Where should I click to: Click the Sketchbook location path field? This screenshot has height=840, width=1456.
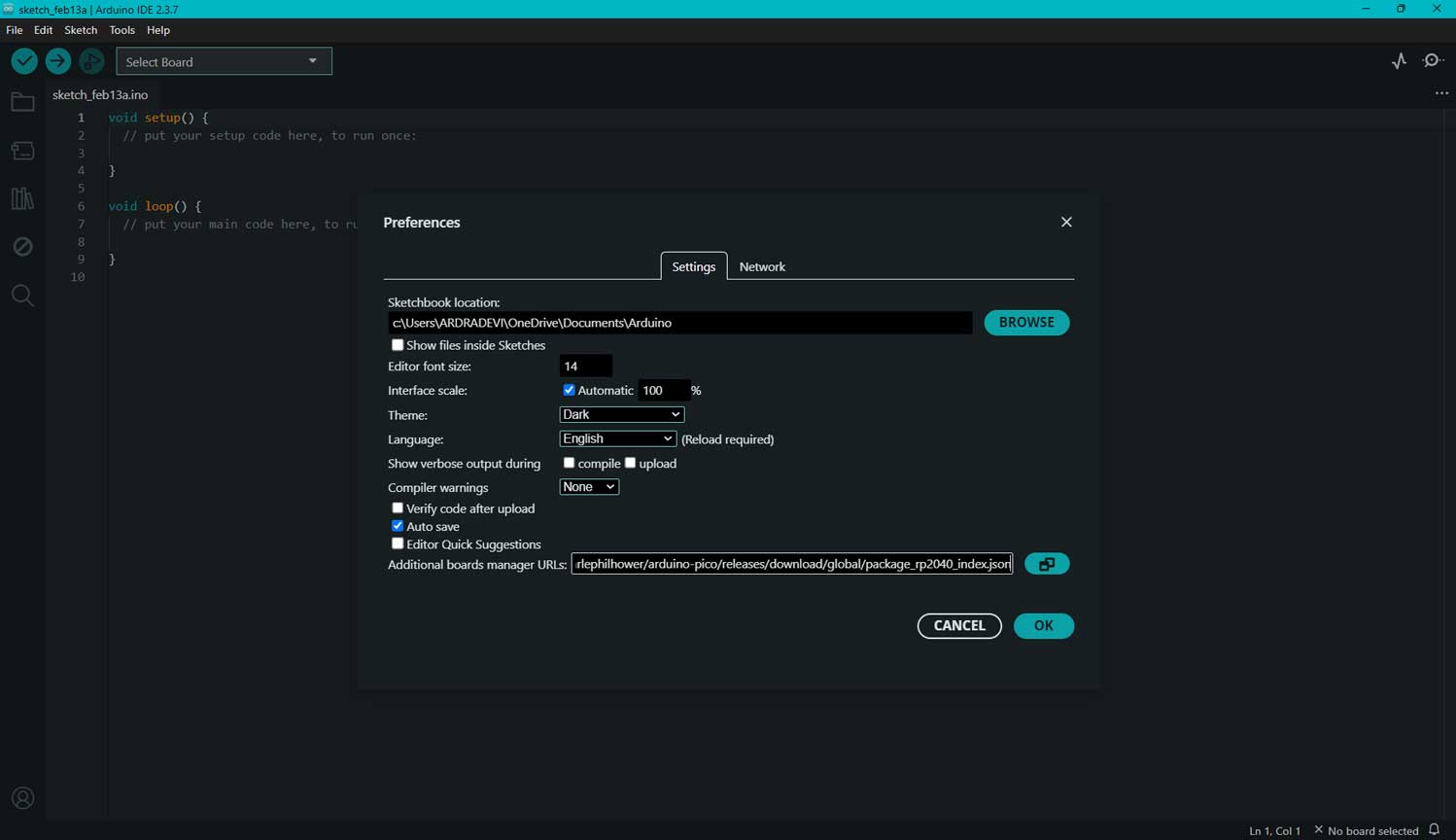click(680, 323)
